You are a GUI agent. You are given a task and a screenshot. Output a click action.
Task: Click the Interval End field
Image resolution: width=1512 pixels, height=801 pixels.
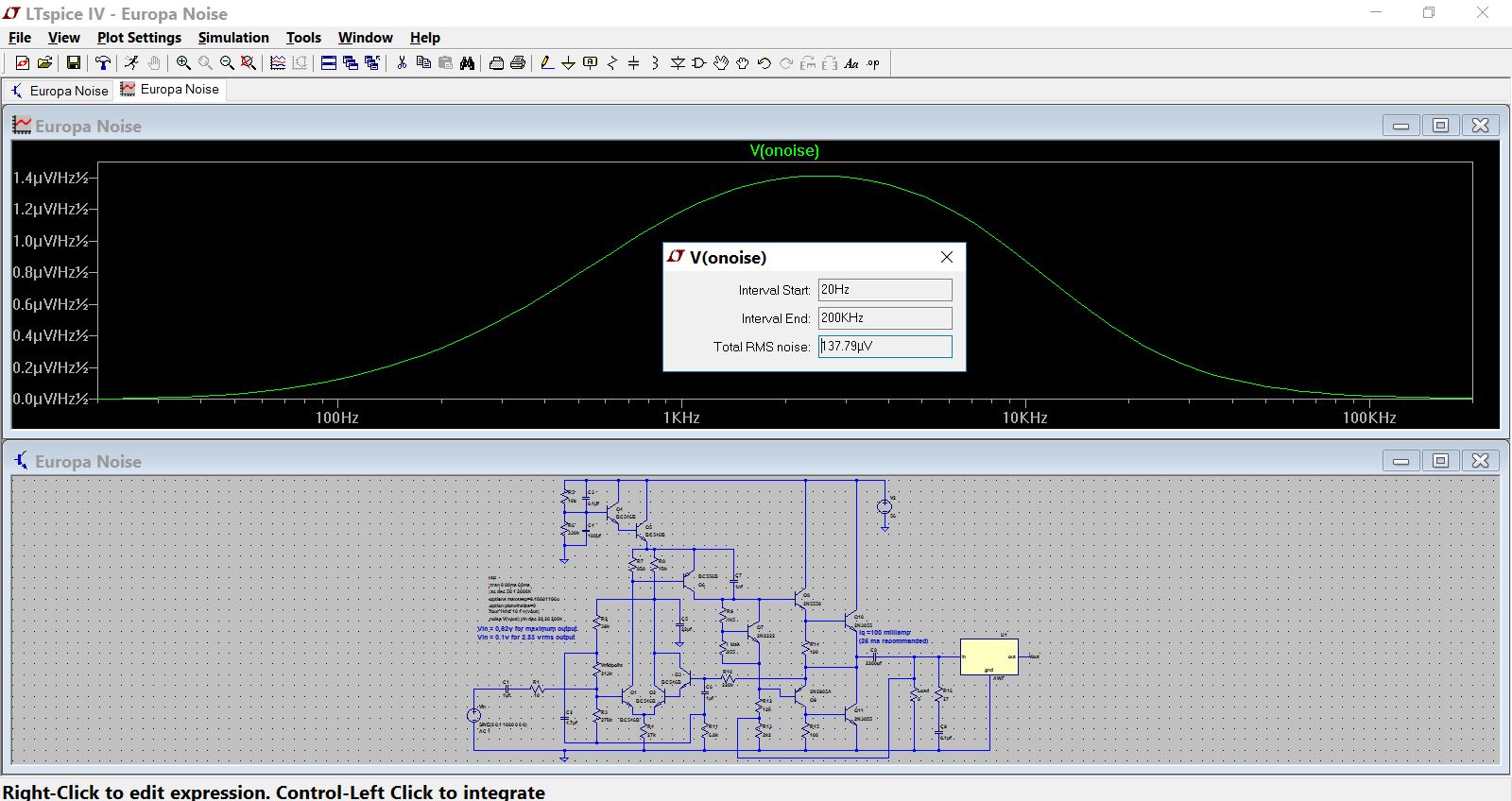(885, 318)
